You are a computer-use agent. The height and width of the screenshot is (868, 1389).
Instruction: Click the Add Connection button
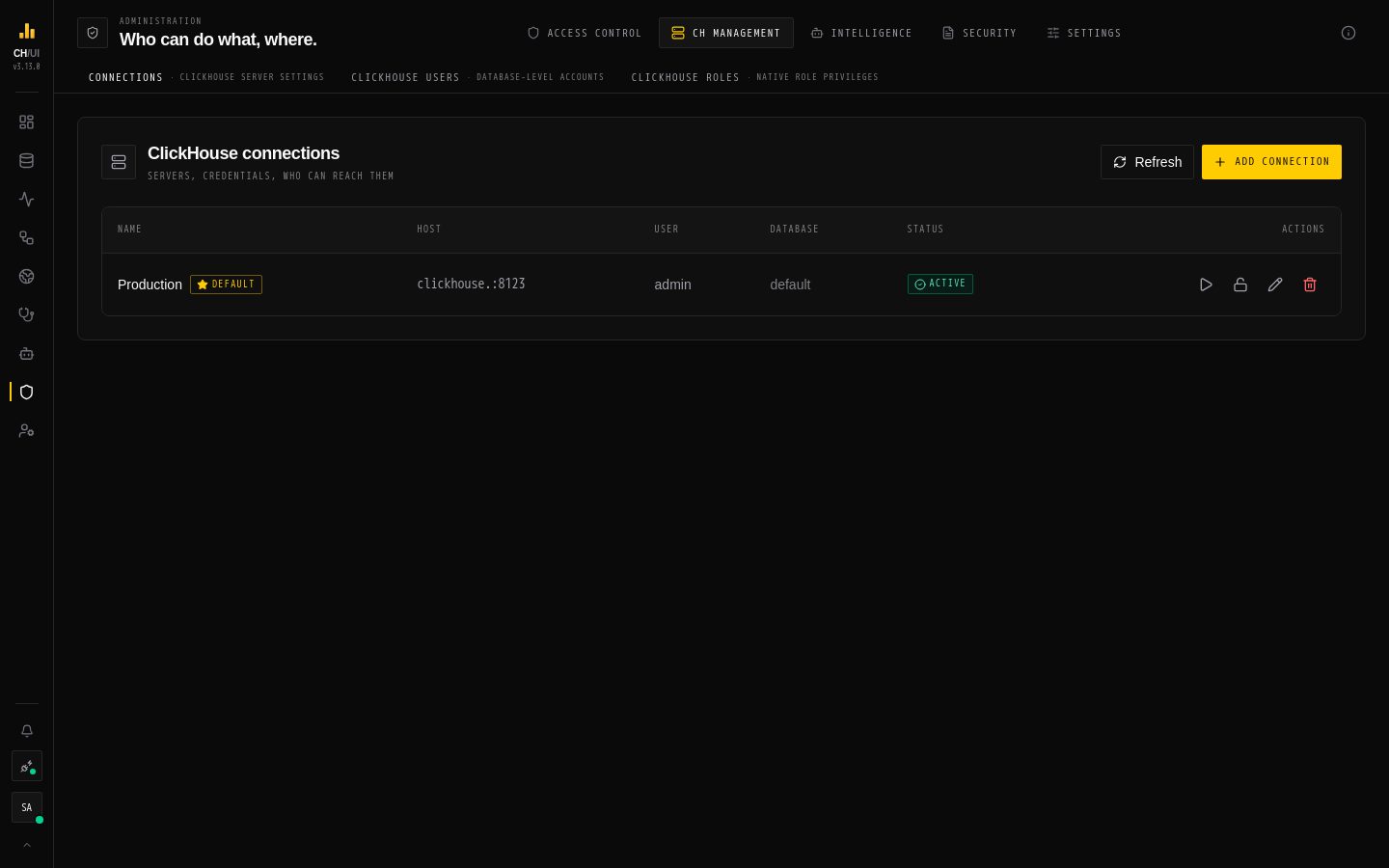1271,162
